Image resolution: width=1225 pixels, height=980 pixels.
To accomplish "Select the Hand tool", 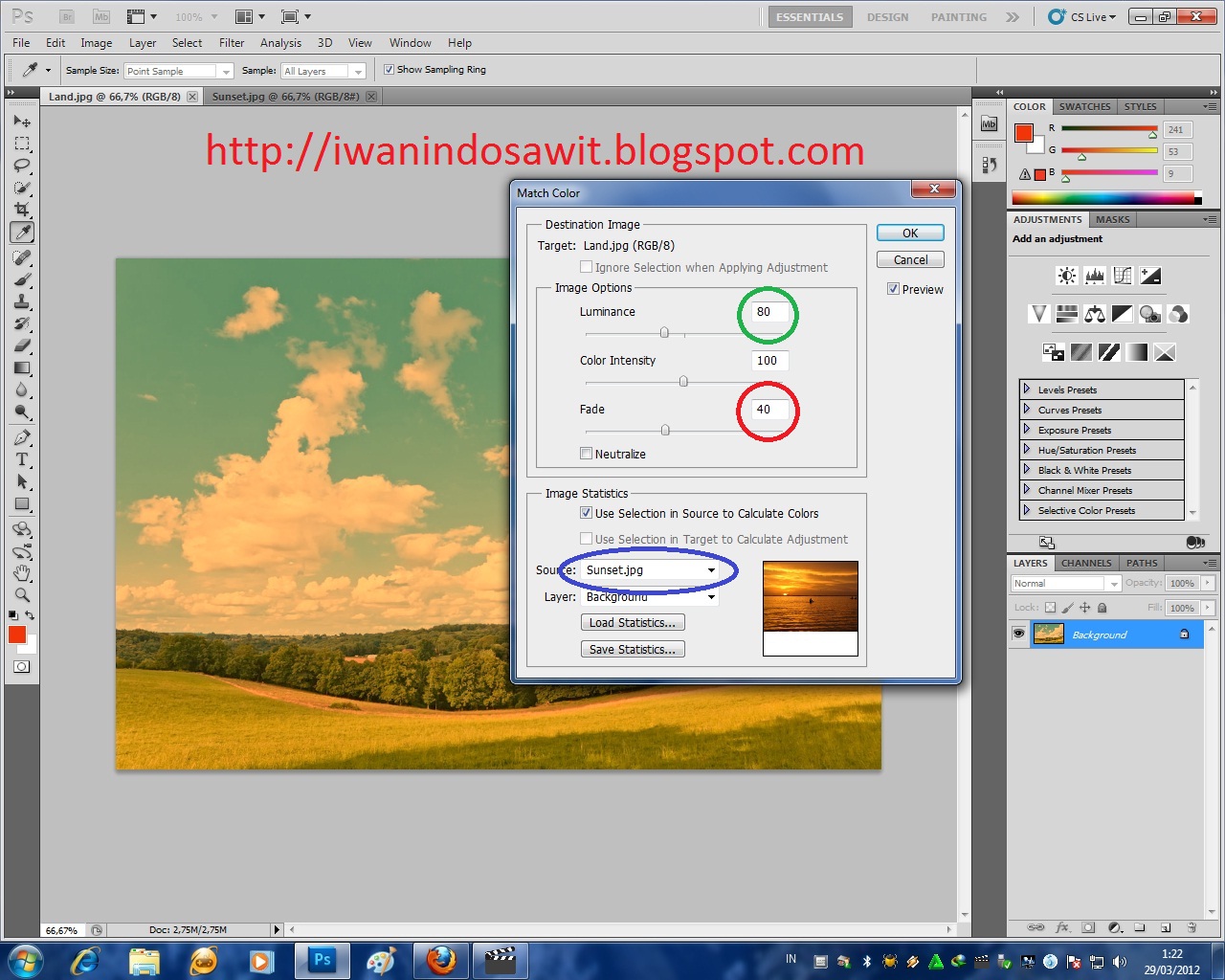I will tap(22, 573).
